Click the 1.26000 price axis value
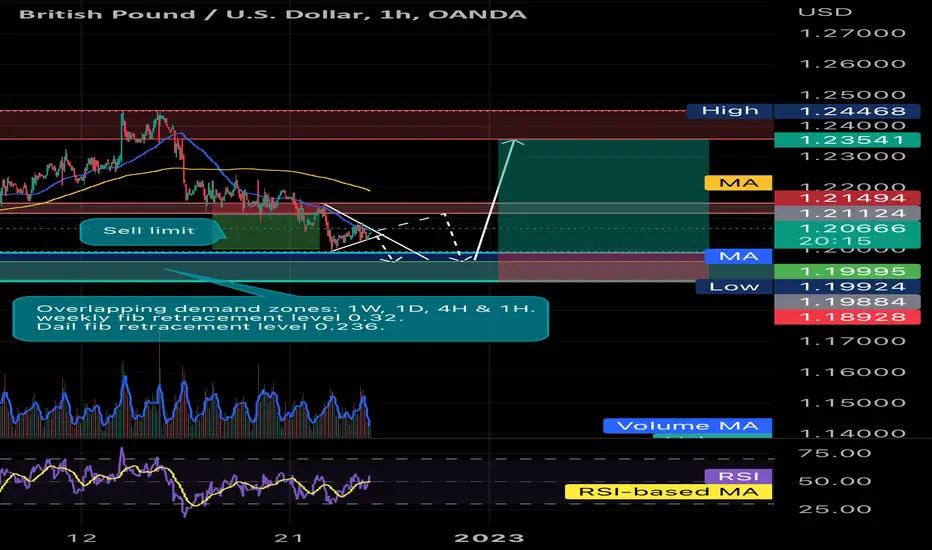This screenshot has height=550, width=932. 853,64
